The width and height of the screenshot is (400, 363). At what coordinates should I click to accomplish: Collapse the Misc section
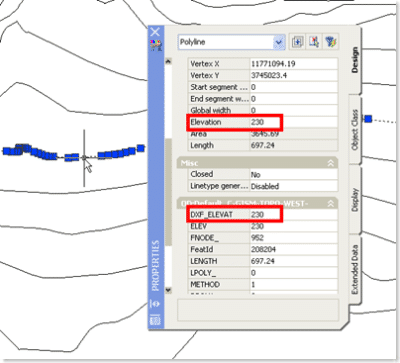point(330,163)
